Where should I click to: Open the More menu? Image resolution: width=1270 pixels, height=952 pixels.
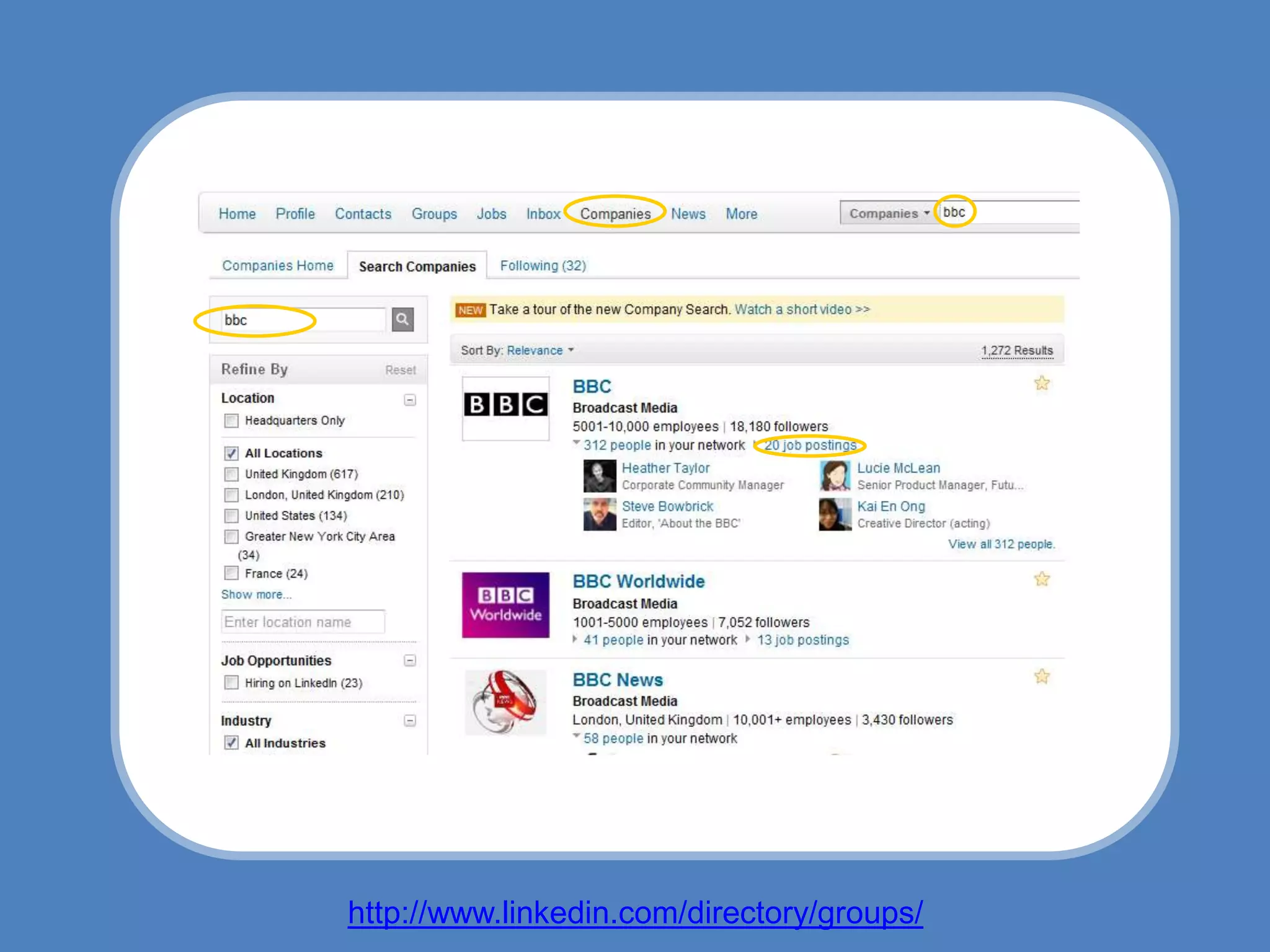742,214
